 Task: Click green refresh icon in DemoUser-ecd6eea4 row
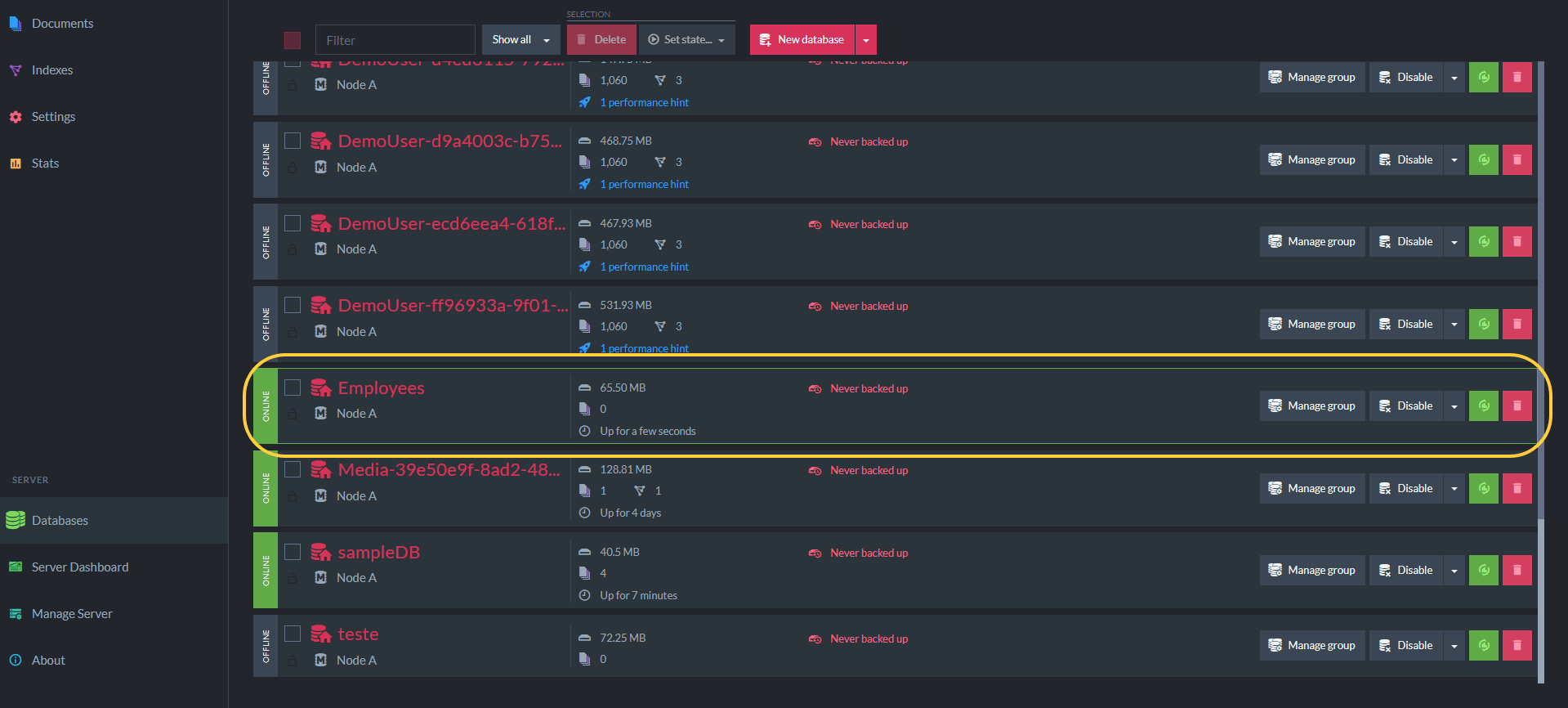click(1483, 242)
